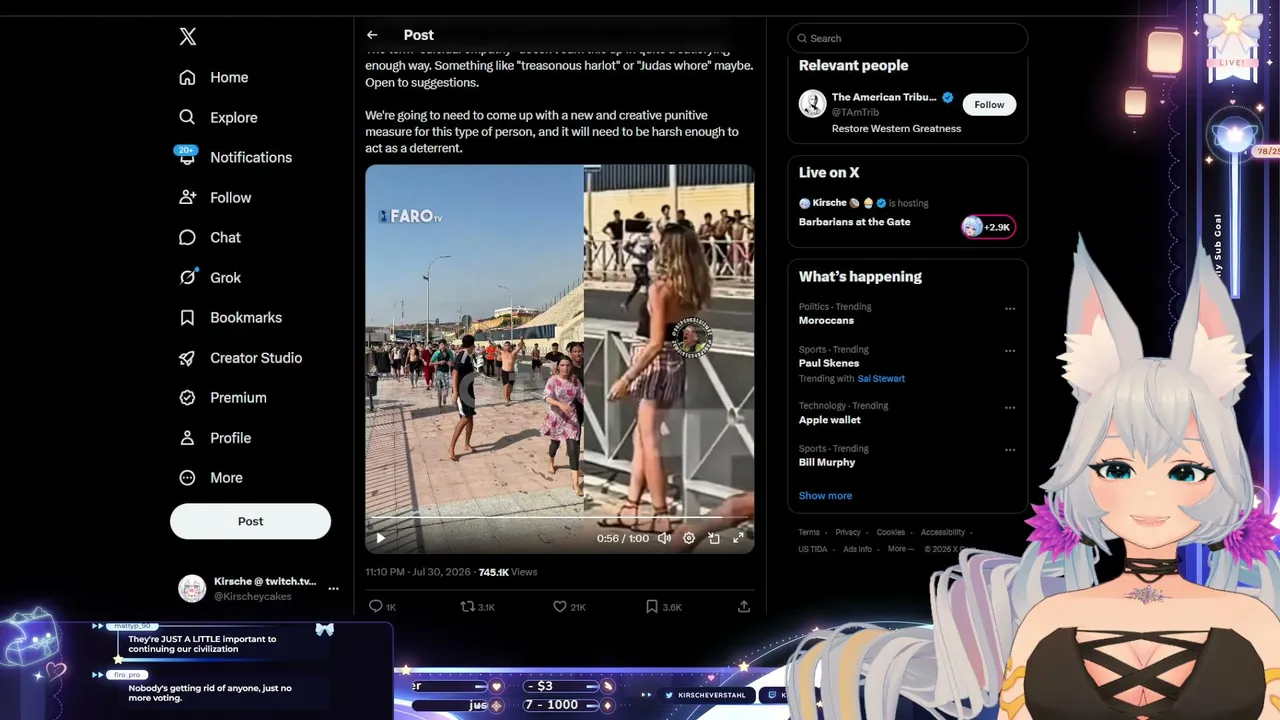Viewport: 1280px width, 720px height.
Task: Open the Follow page in the sidebar
Action: (214, 197)
